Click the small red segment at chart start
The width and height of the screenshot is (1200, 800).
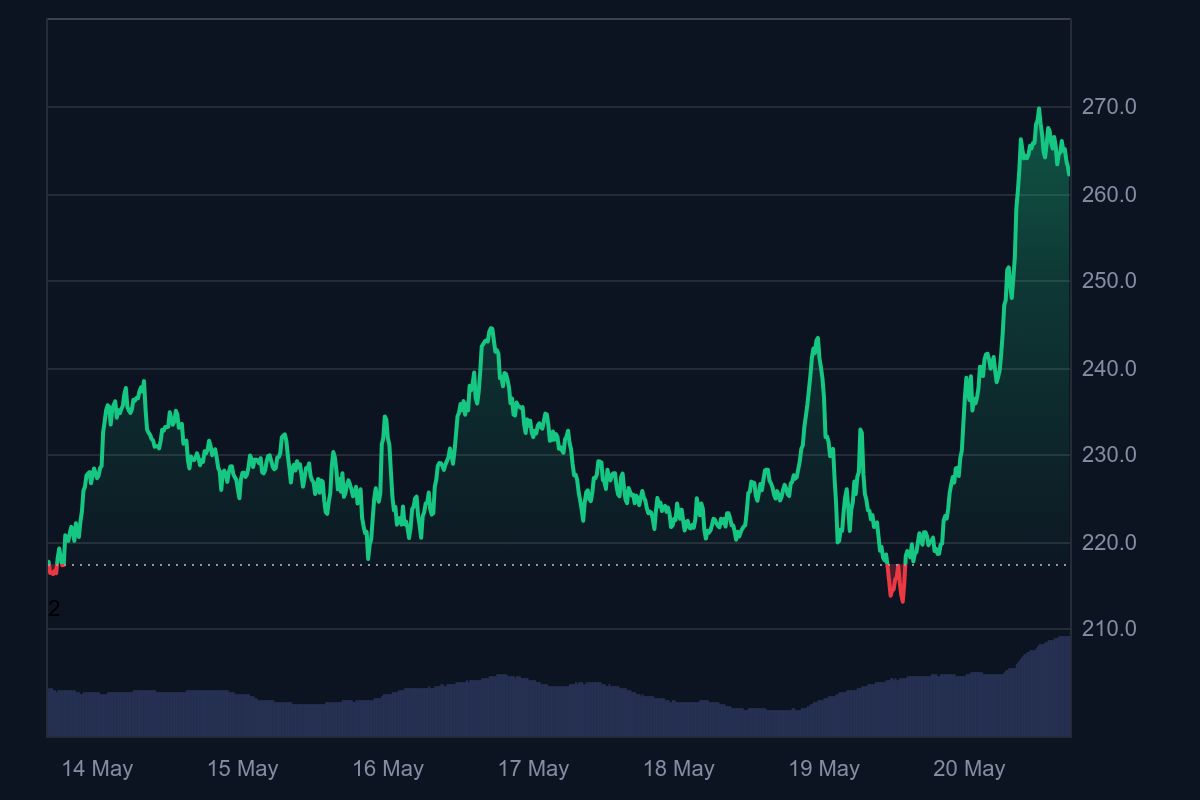53,570
